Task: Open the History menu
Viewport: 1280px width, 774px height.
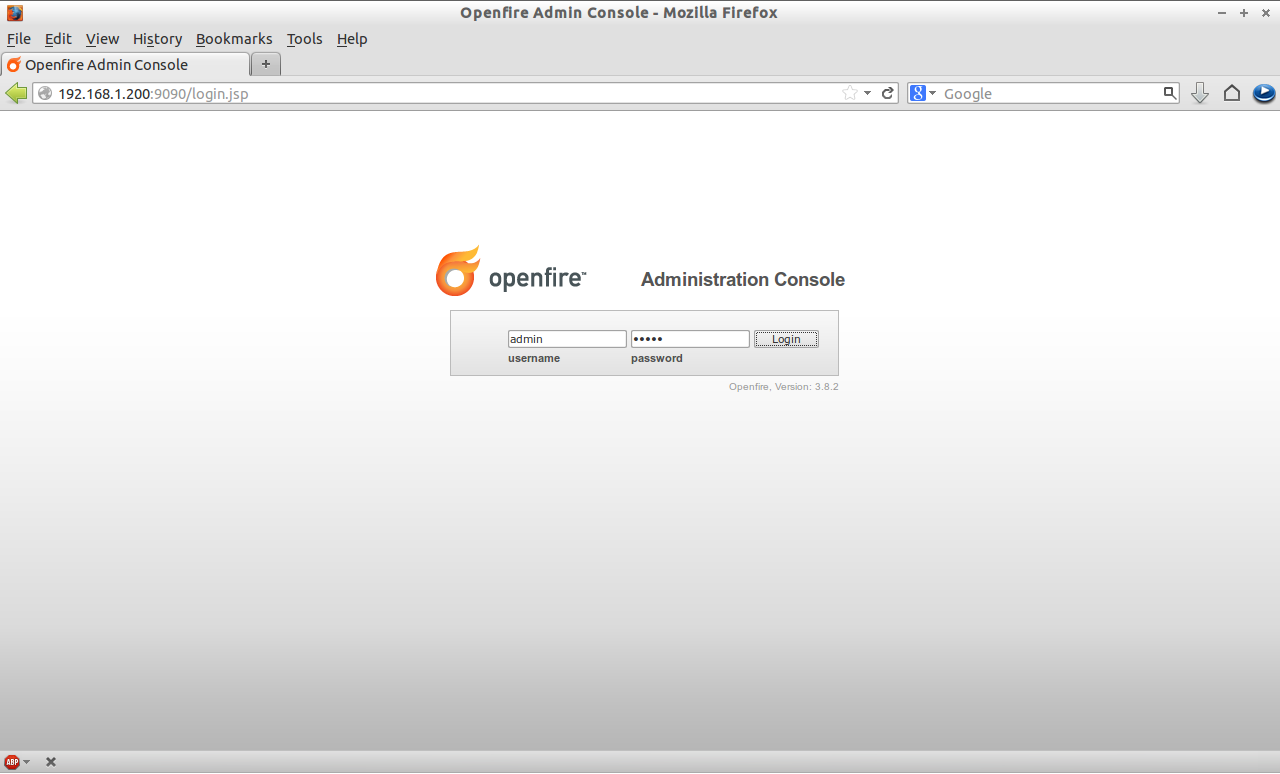Action: pyautogui.click(x=157, y=39)
